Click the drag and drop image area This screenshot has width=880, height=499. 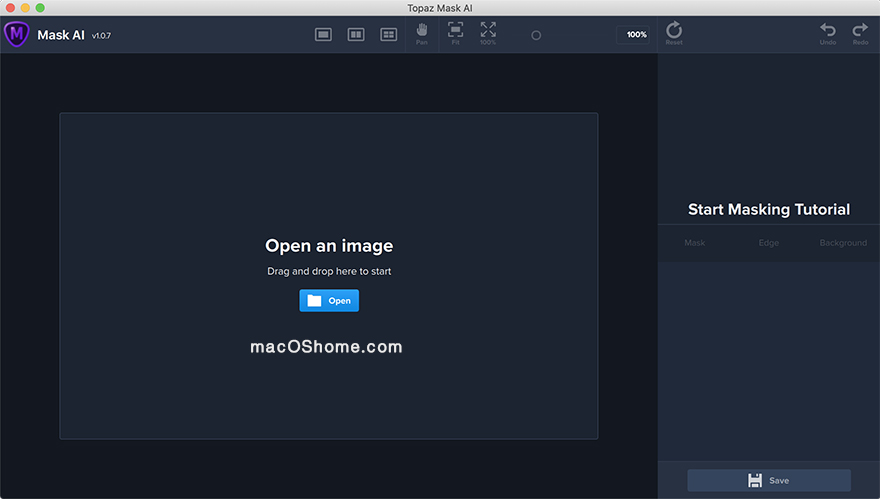(329, 276)
